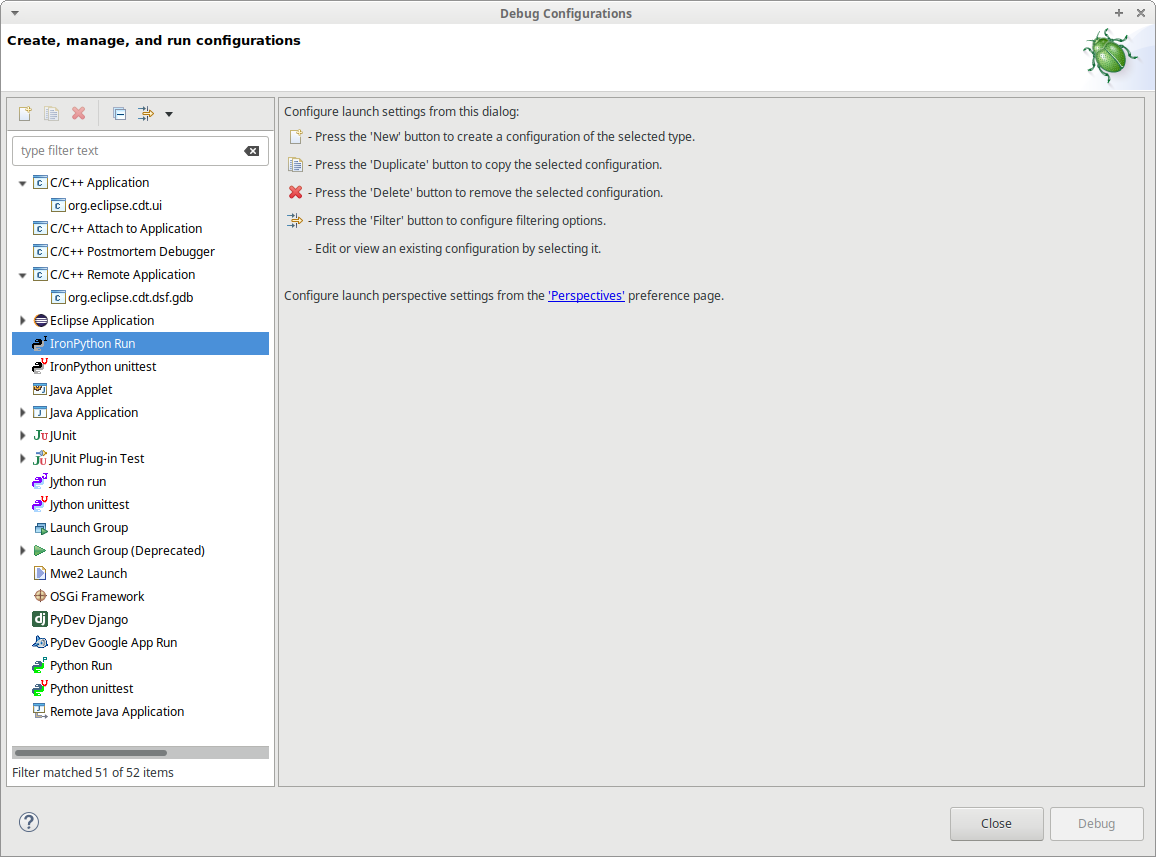Select the C/C++ Attach to Application icon

[x=41, y=229]
